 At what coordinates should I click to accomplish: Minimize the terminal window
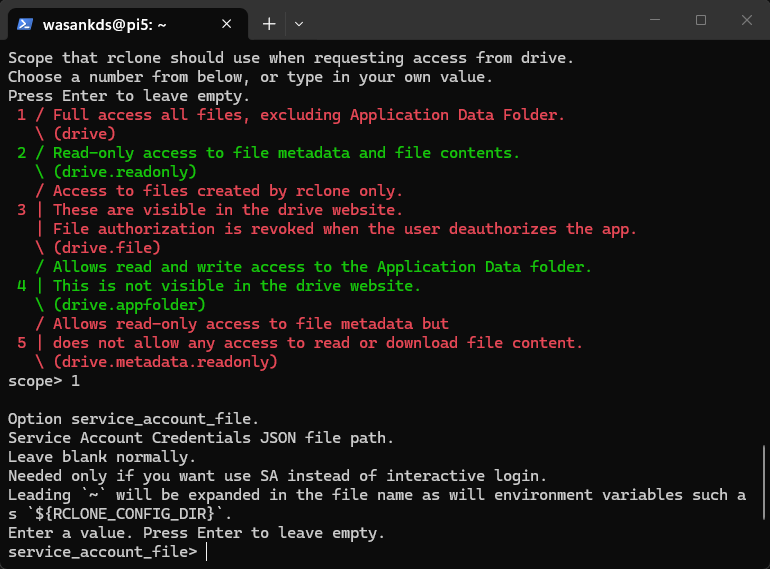click(x=655, y=20)
